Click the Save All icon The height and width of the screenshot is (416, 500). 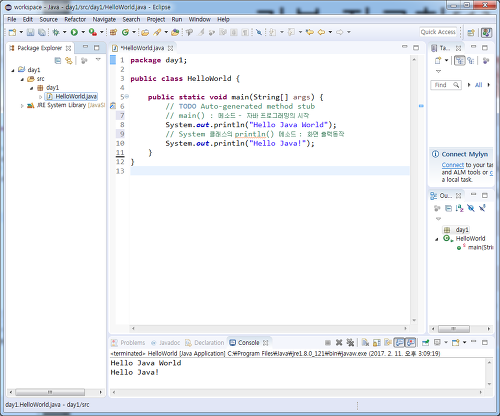(x=42, y=32)
